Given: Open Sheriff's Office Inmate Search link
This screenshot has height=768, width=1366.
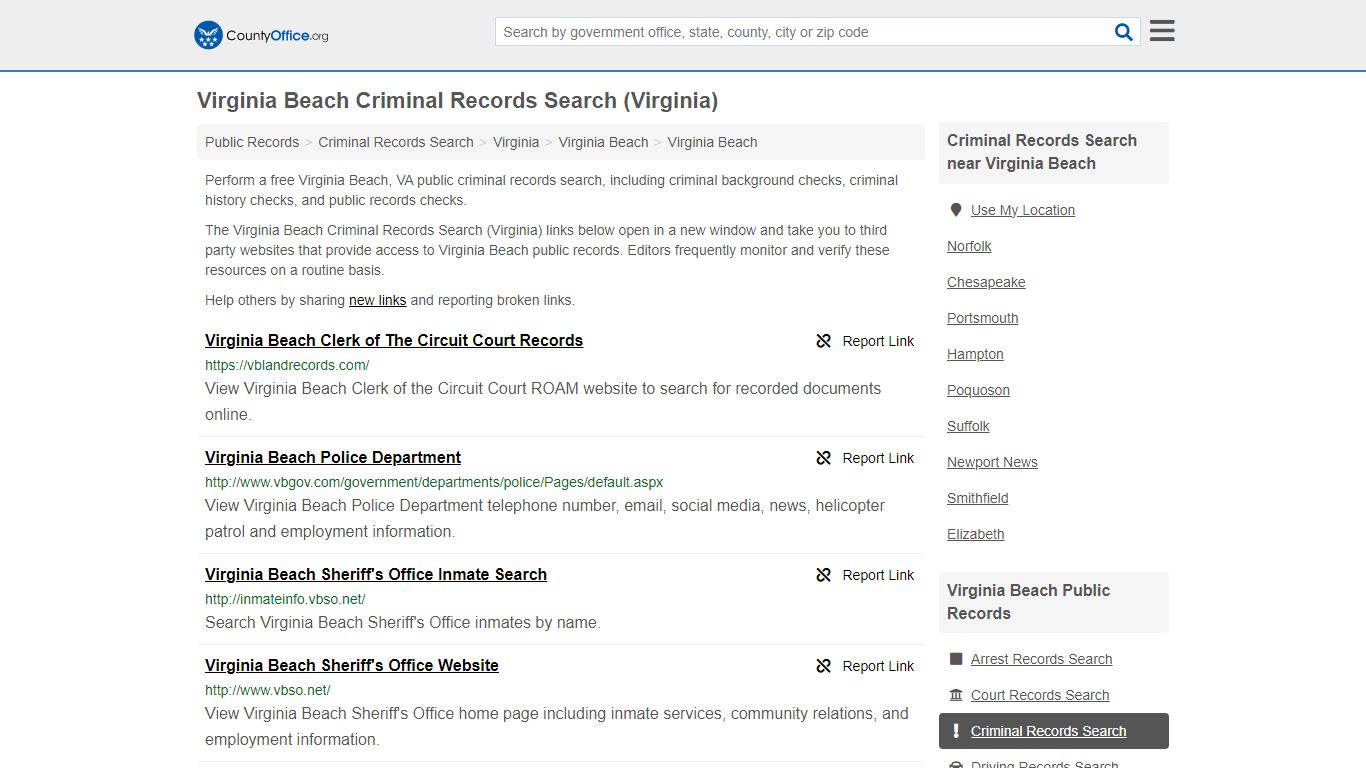Looking at the screenshot, I should [376, 574].
